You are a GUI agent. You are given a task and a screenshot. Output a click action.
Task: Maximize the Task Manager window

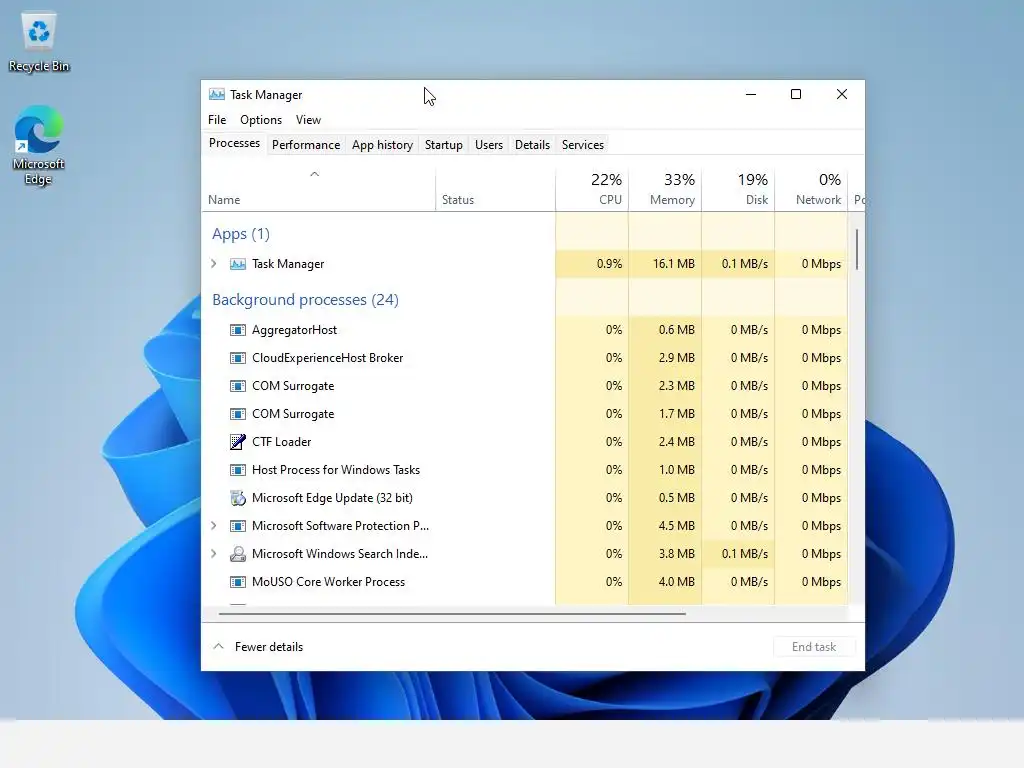(795, 95)
